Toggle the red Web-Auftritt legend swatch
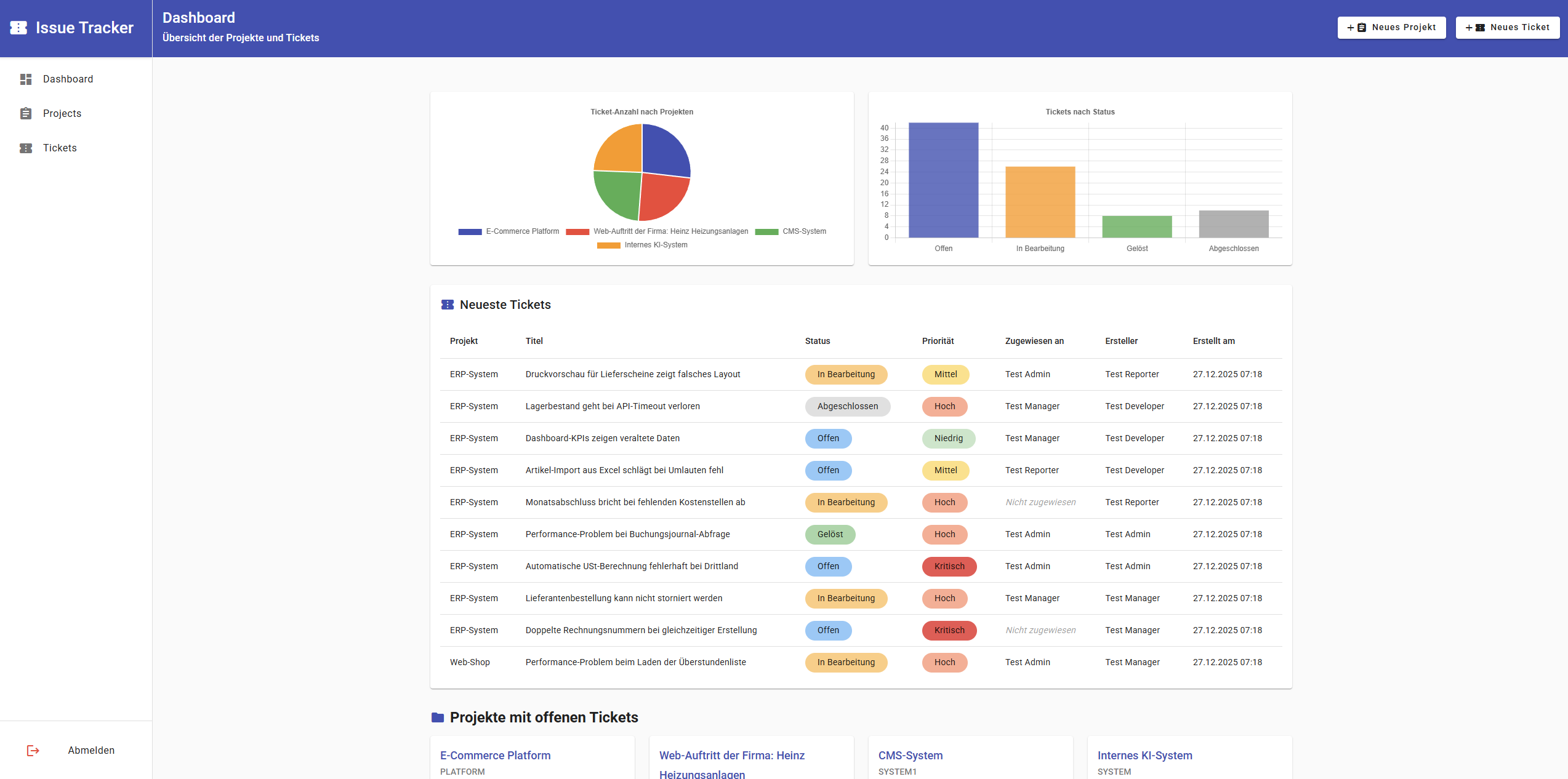This screenshot has height=779, width=1568. [577, 232]
